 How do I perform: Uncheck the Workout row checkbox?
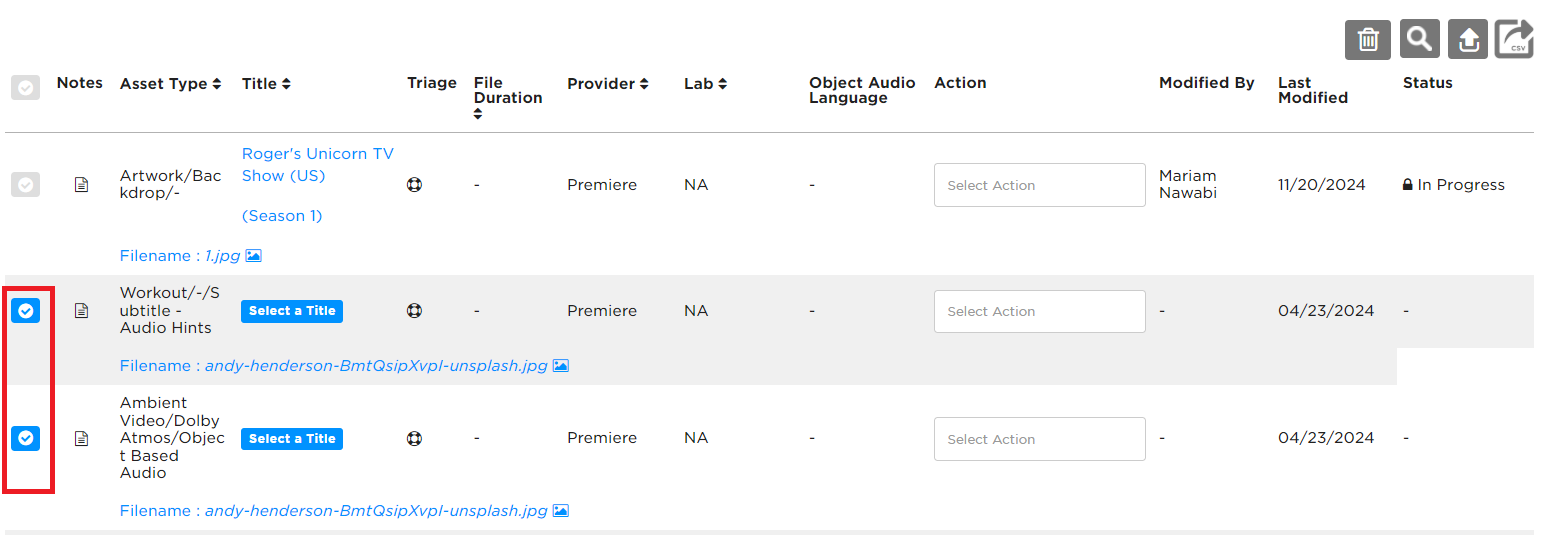click(26, 311)
